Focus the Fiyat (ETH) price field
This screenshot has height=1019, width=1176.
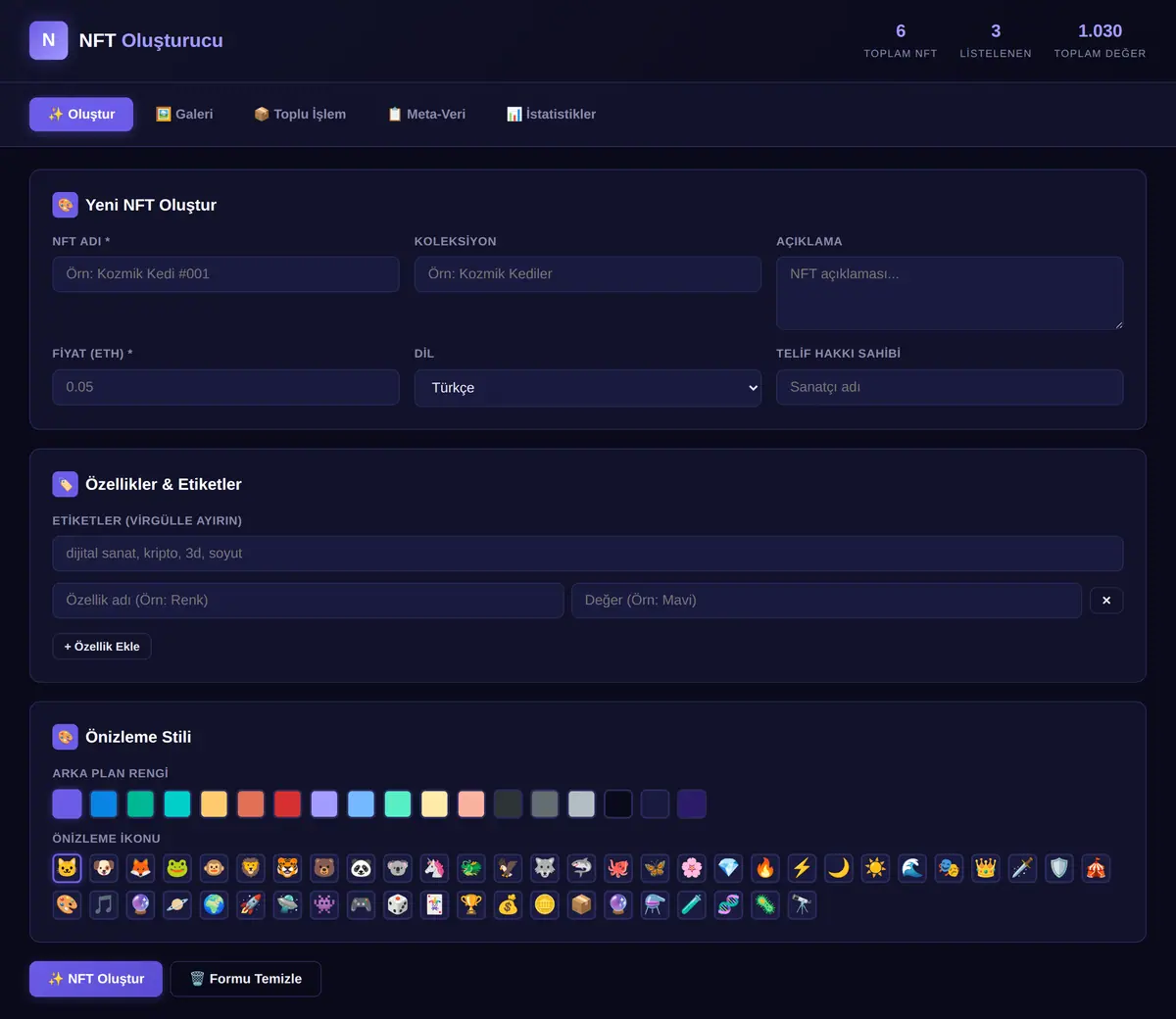click(226, 387)
